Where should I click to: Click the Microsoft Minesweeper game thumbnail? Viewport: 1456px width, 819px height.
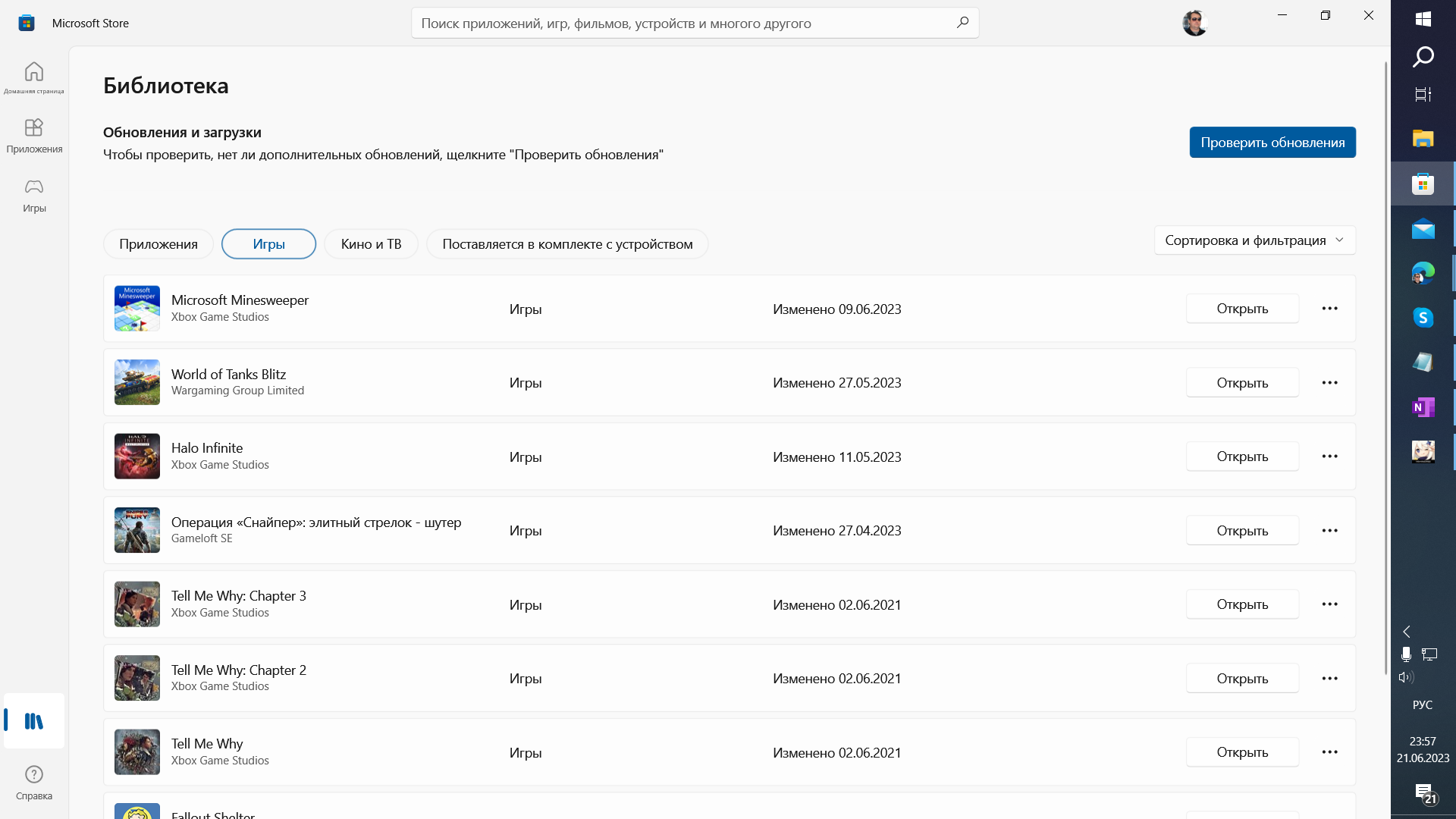[137, 309]
